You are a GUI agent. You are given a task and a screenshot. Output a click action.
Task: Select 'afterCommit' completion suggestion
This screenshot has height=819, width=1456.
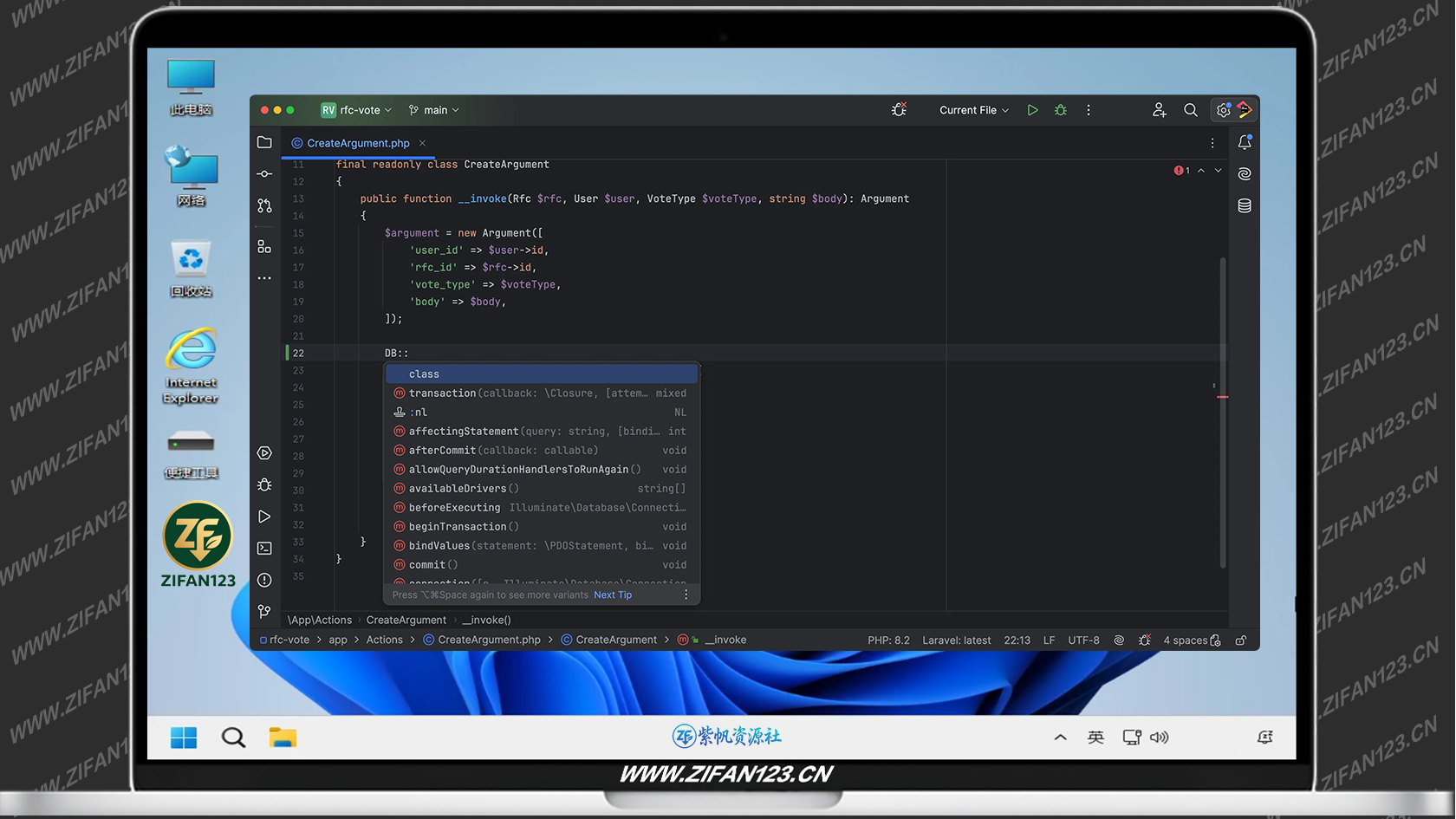[x=542, y=450]
